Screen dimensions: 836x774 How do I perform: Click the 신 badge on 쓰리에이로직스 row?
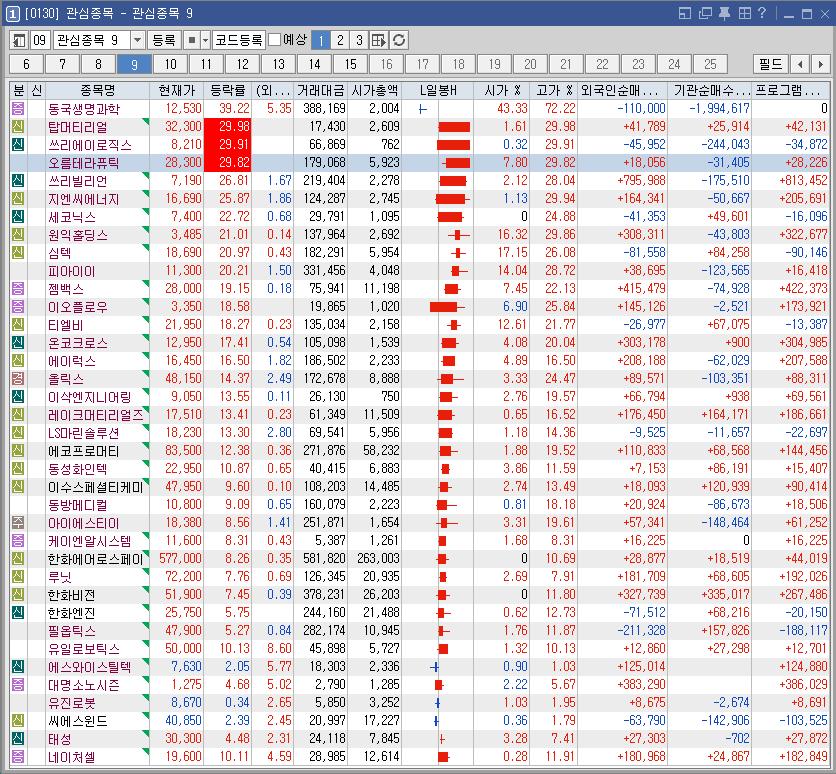[18, 144]
